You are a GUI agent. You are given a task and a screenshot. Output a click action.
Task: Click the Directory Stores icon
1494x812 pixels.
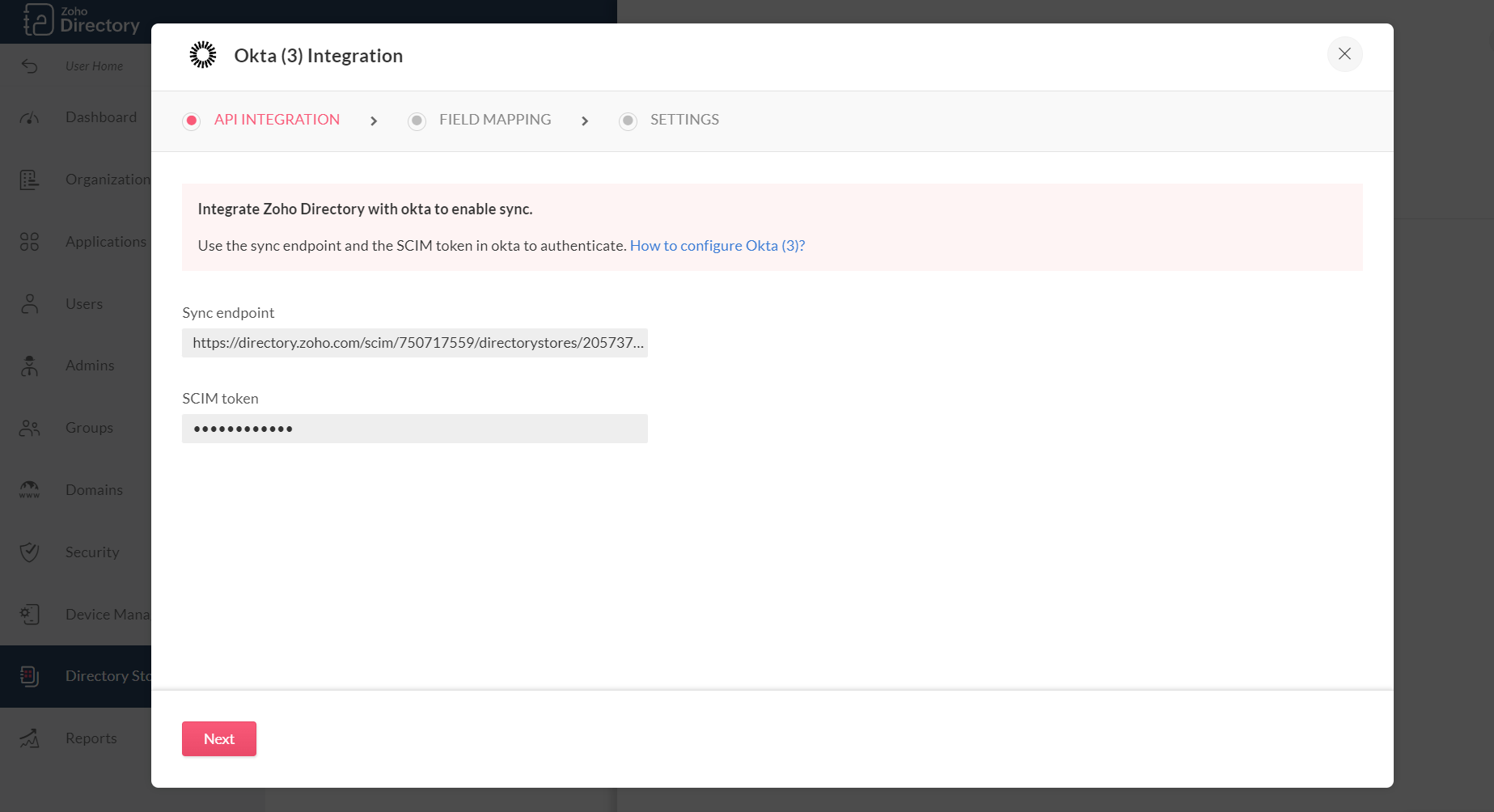30,676
